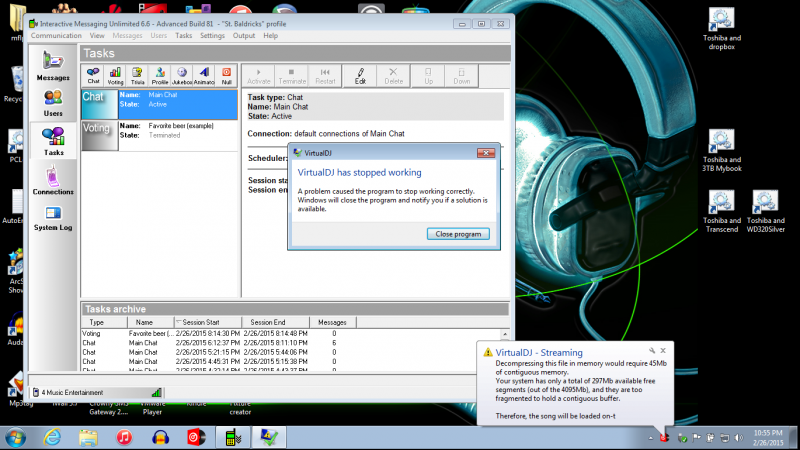Sort archive by Name column
800x450 pixels.
pyautogui.click(x=151, y=322)
